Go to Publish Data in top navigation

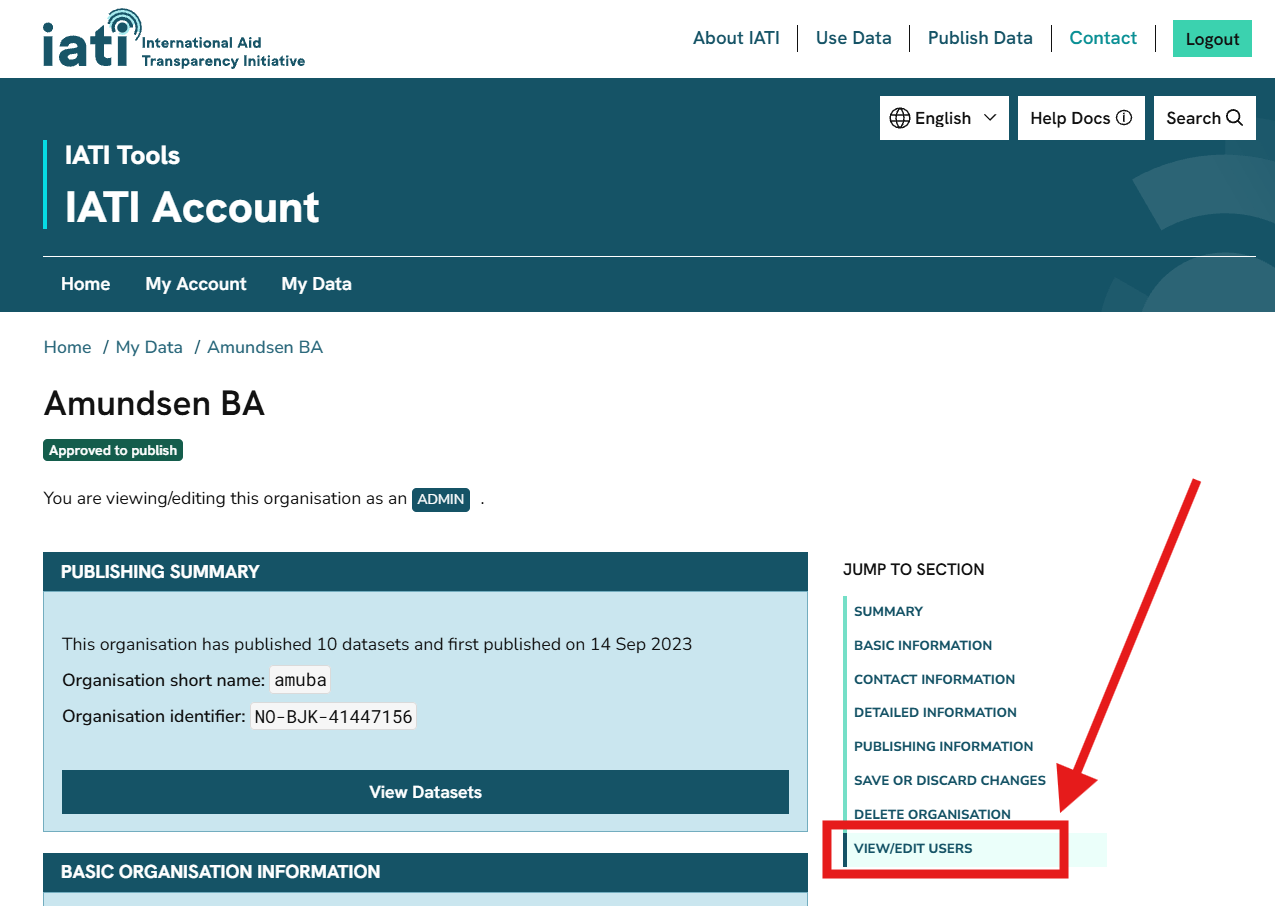pyautogui.click(x=979, y=38)
